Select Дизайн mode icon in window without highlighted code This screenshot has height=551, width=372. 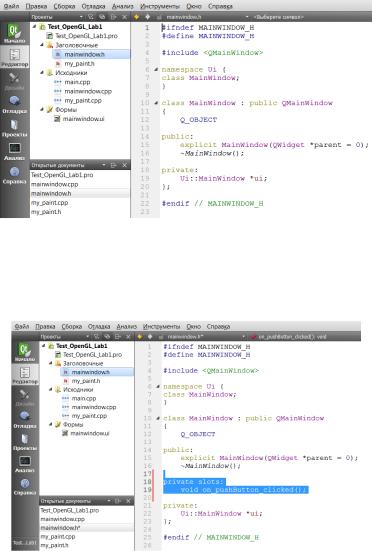(14, 81)
